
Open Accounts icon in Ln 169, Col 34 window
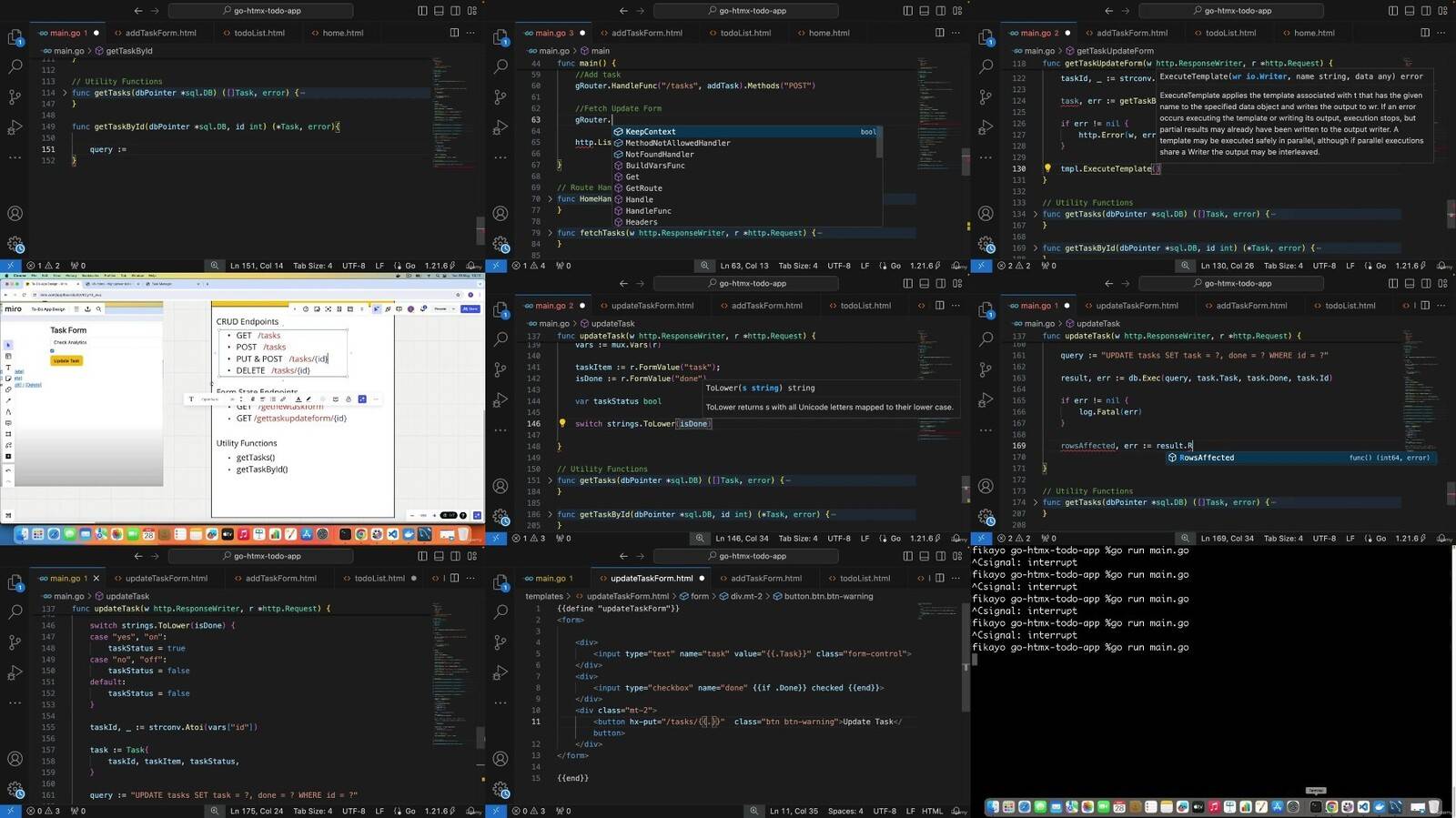[x=986, y=486]
